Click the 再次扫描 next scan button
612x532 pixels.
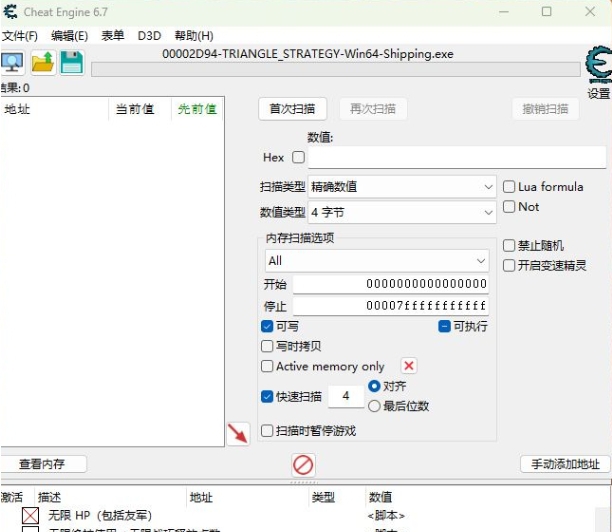(x=373, y=109)
